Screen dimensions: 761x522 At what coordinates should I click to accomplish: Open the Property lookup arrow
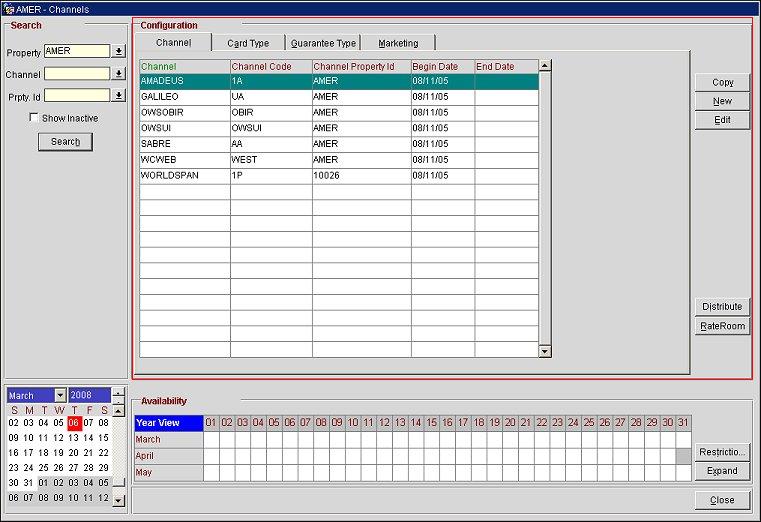pyautogui.click(x=118, y=51)
